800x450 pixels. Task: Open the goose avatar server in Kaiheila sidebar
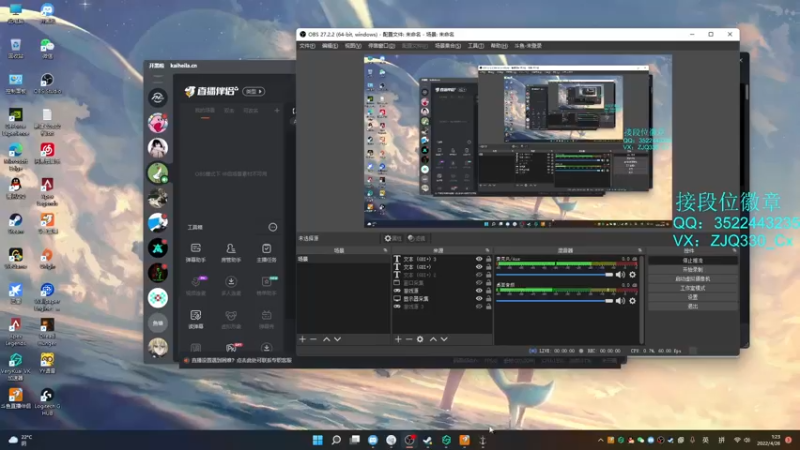(158, 172)
